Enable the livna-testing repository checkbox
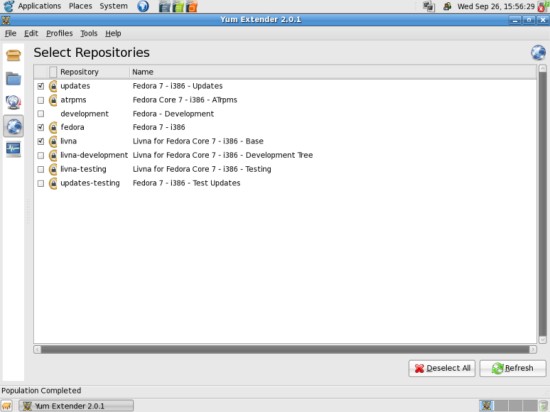Image resolution: width=550 pixels, height=412 pixels. [x=41, y=169]
